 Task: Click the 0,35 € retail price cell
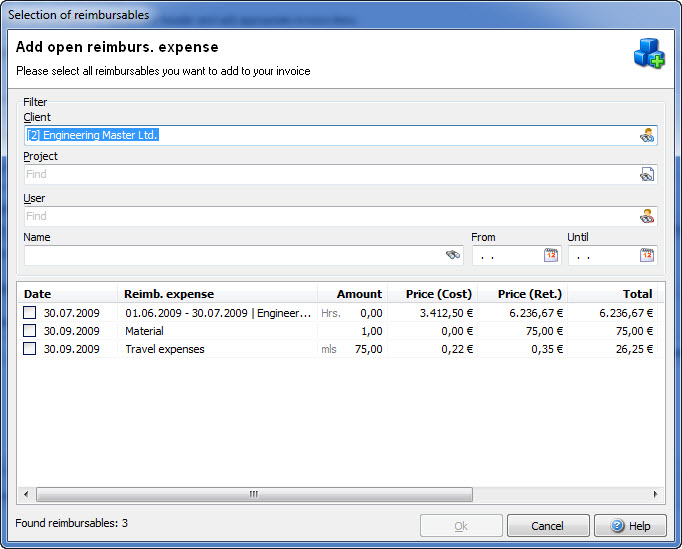547,349
